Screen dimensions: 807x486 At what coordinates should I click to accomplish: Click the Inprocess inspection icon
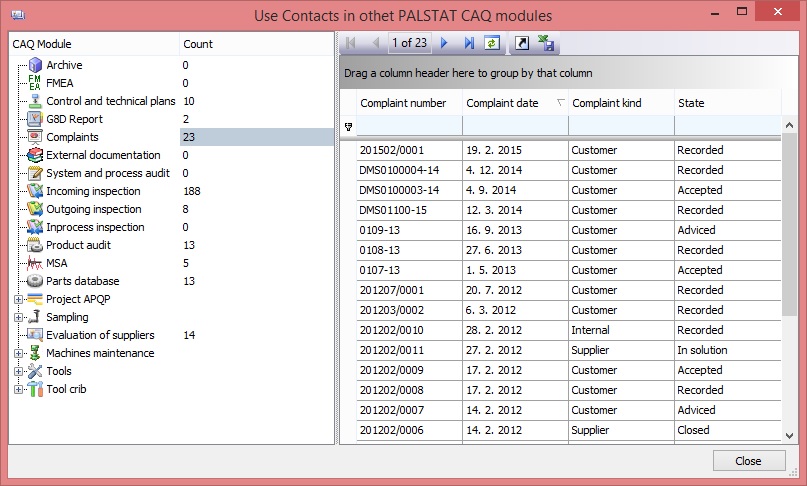[x=35, y=227]
